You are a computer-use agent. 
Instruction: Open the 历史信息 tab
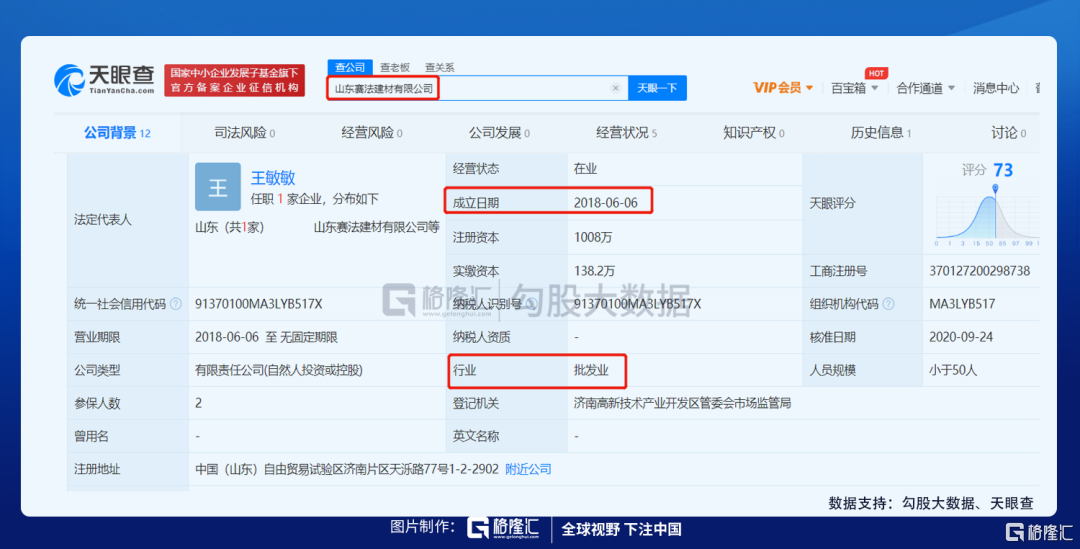pyautogui.click(x=881, y=133)
